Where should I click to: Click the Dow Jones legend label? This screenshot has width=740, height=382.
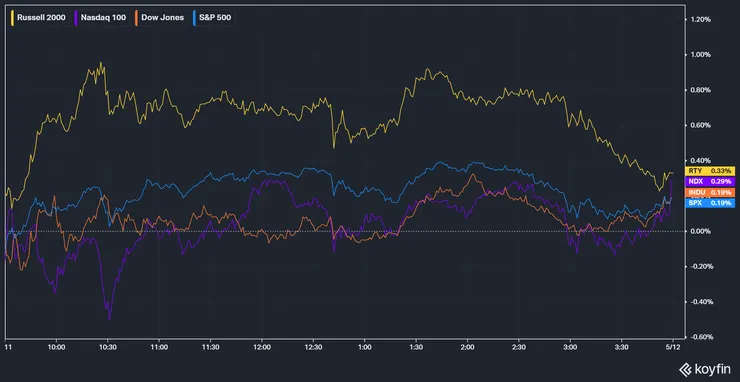pos(163,18)
